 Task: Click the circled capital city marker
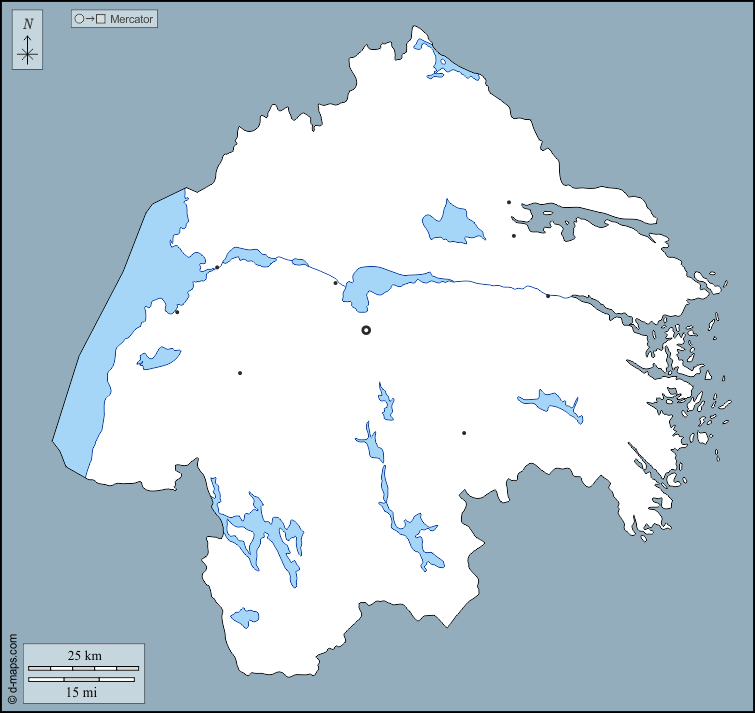tap(366, 330)
